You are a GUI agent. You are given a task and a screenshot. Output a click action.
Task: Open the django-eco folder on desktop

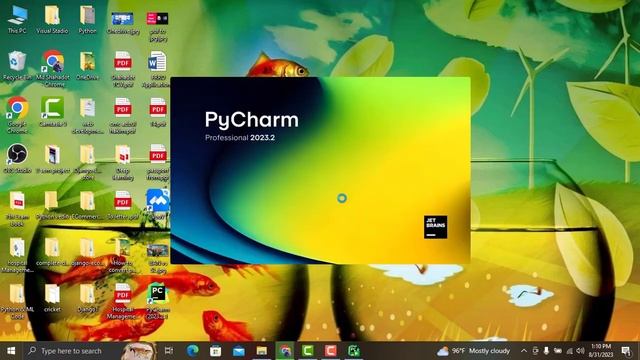(x=87, y=252)
